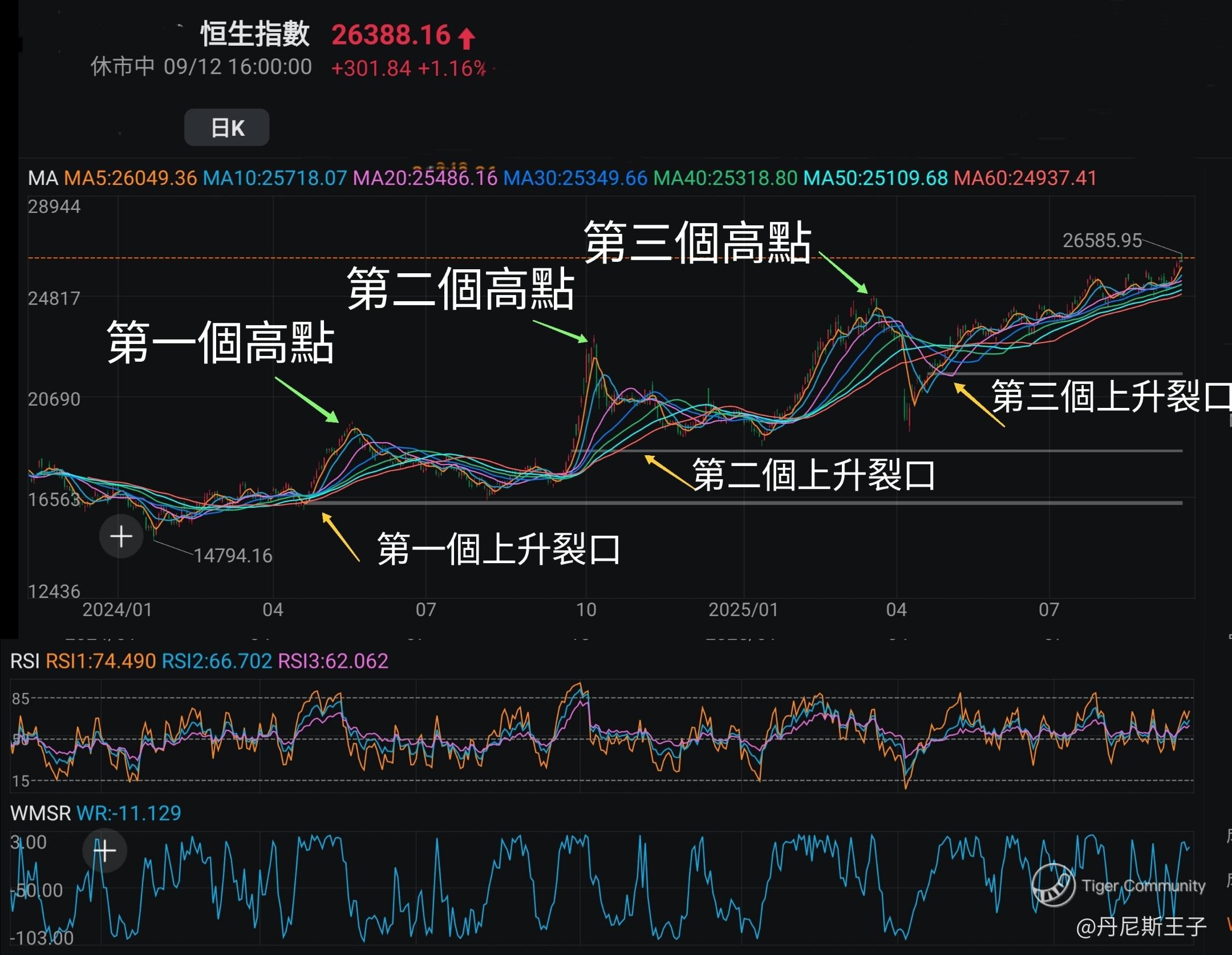Click the 14794.16 low price marker
Screen dimensions: 1232x955
(233, 555)
